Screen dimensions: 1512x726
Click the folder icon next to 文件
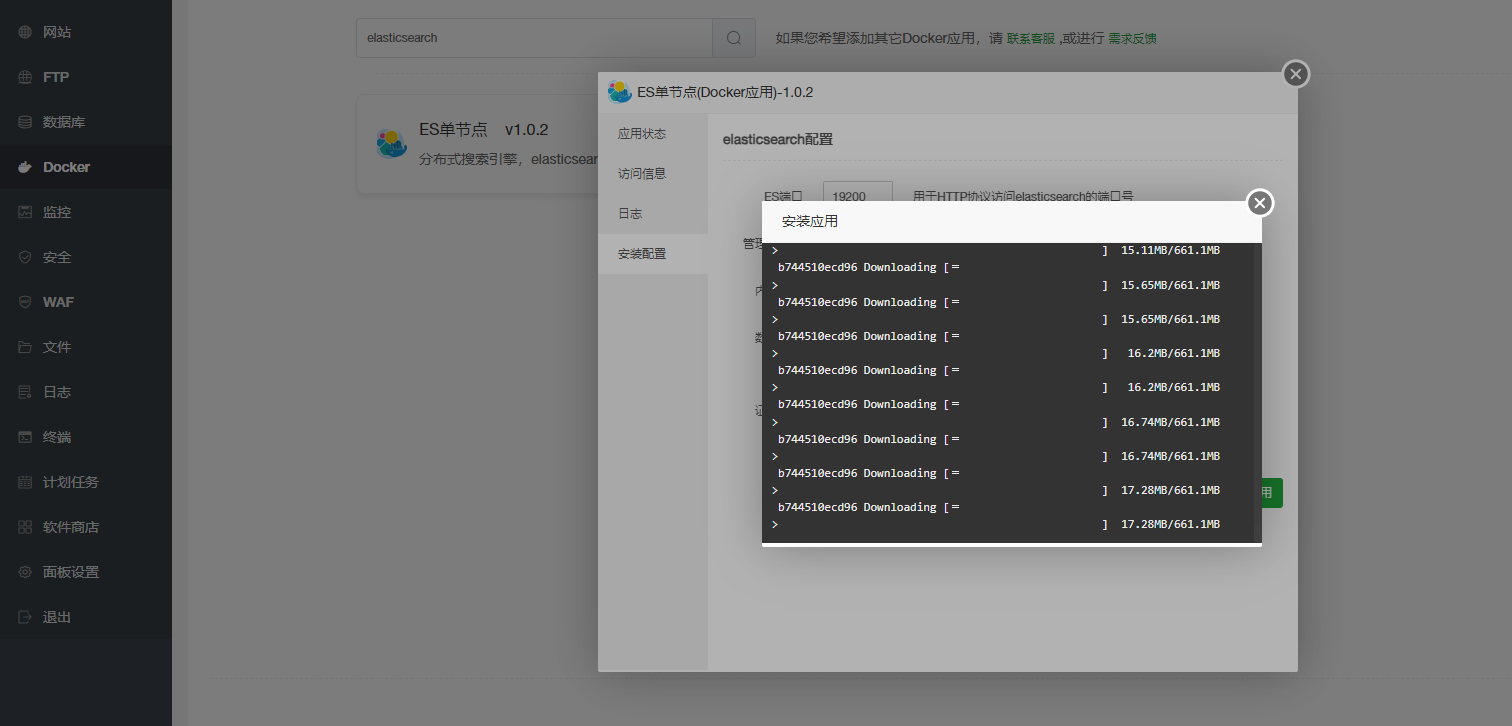coord(25,347)
